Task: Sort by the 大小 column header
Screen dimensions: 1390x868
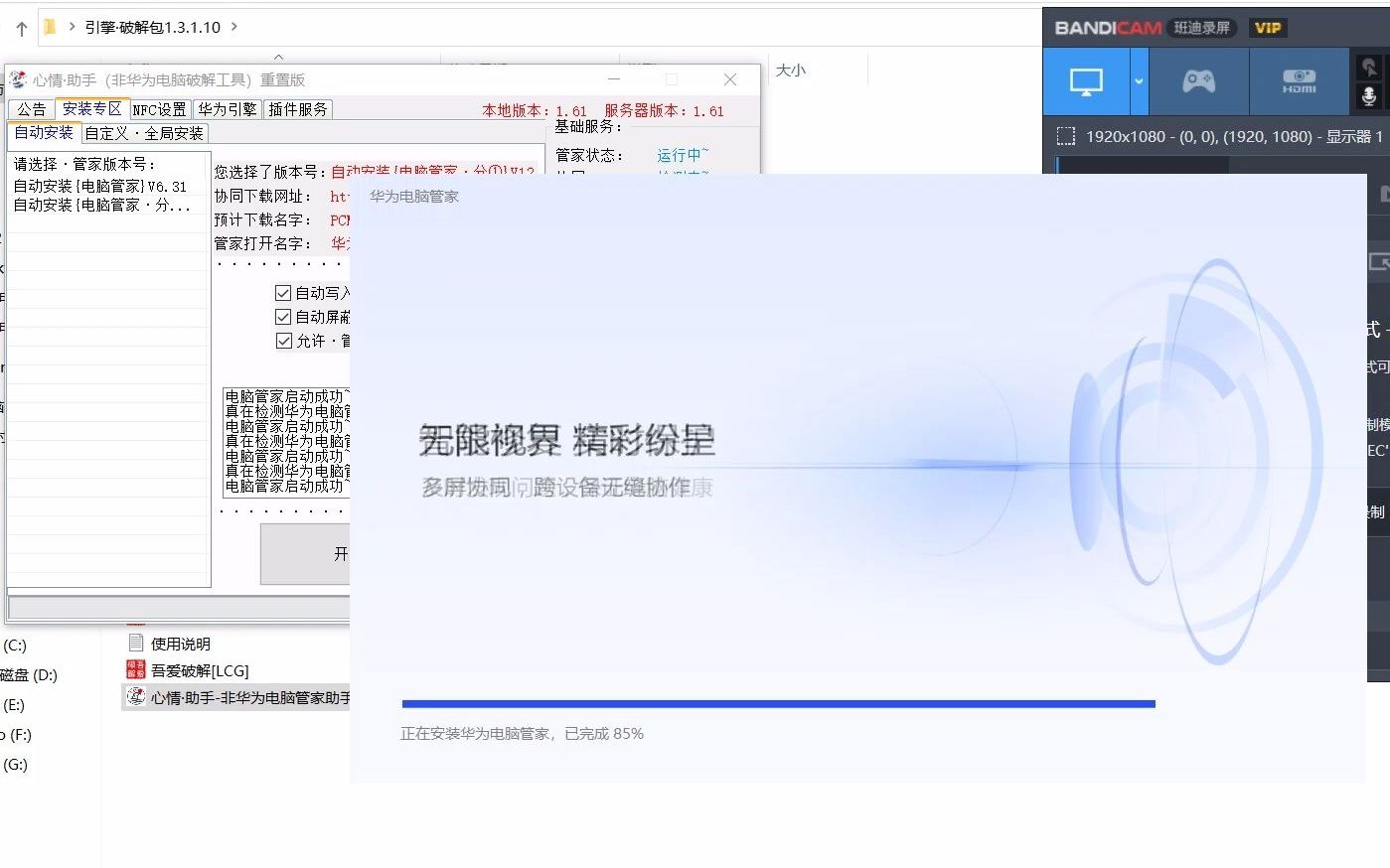Action: pyautogui.click(x=791, y=71)
